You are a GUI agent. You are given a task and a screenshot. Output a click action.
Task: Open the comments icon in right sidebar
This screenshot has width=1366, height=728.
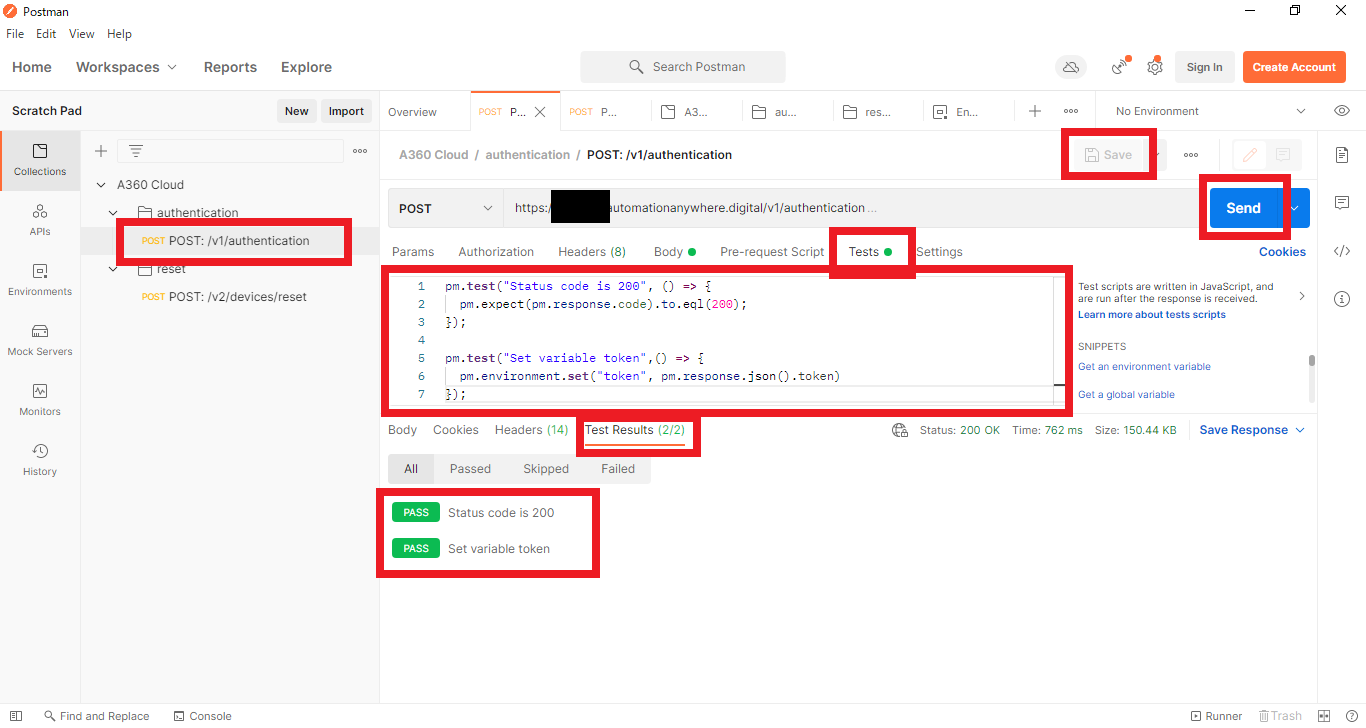[1342, 203]
